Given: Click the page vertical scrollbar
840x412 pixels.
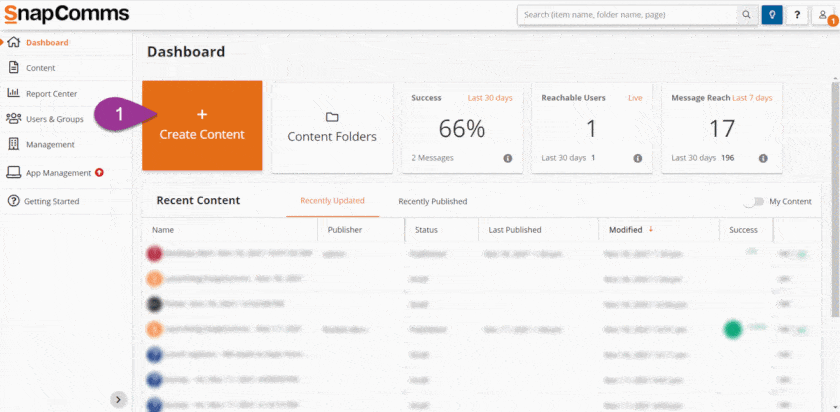Looking at the screenshot, I should pos(835,199).
